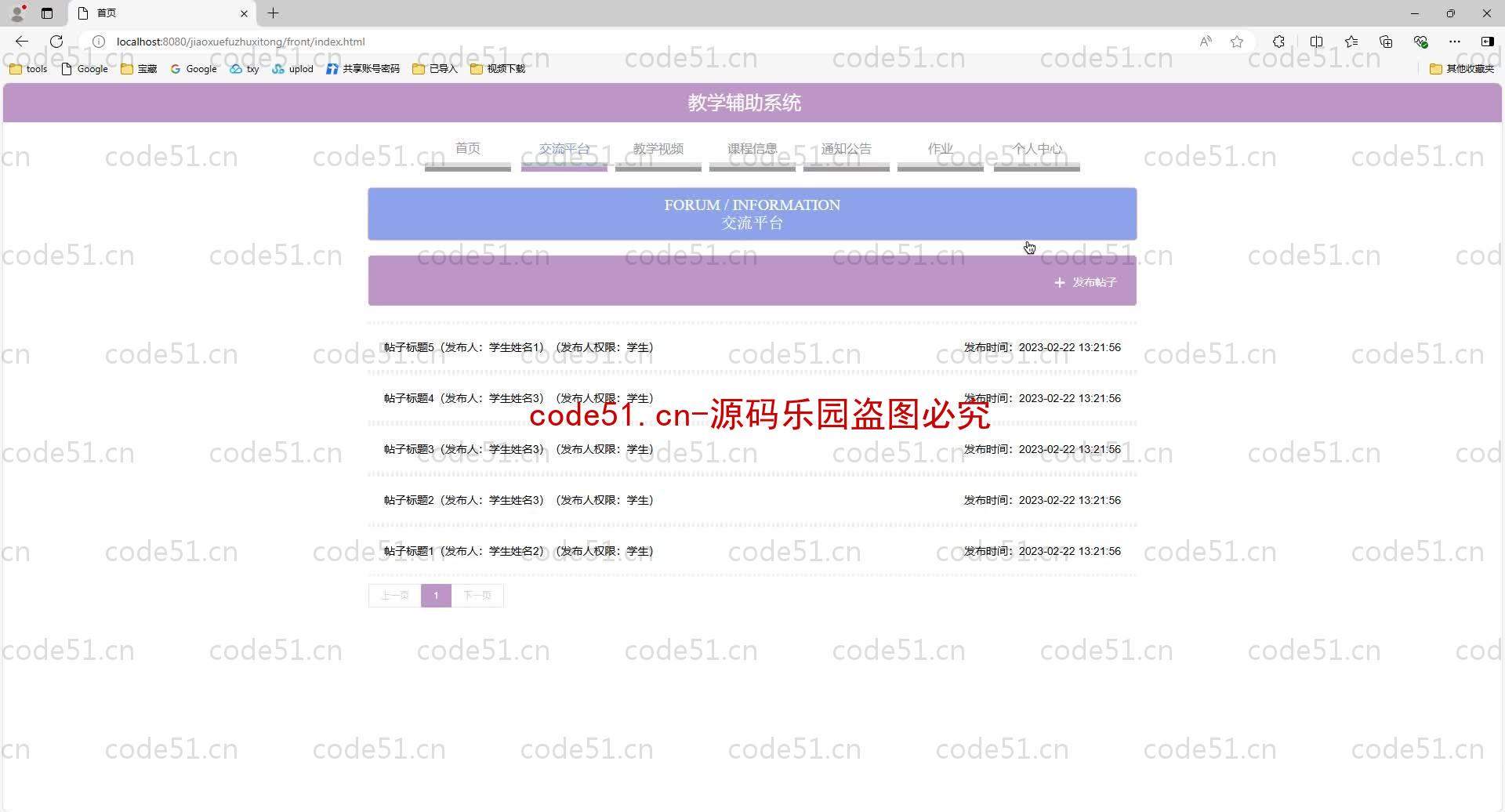Close the 首页 browser tab

point(244,13)
